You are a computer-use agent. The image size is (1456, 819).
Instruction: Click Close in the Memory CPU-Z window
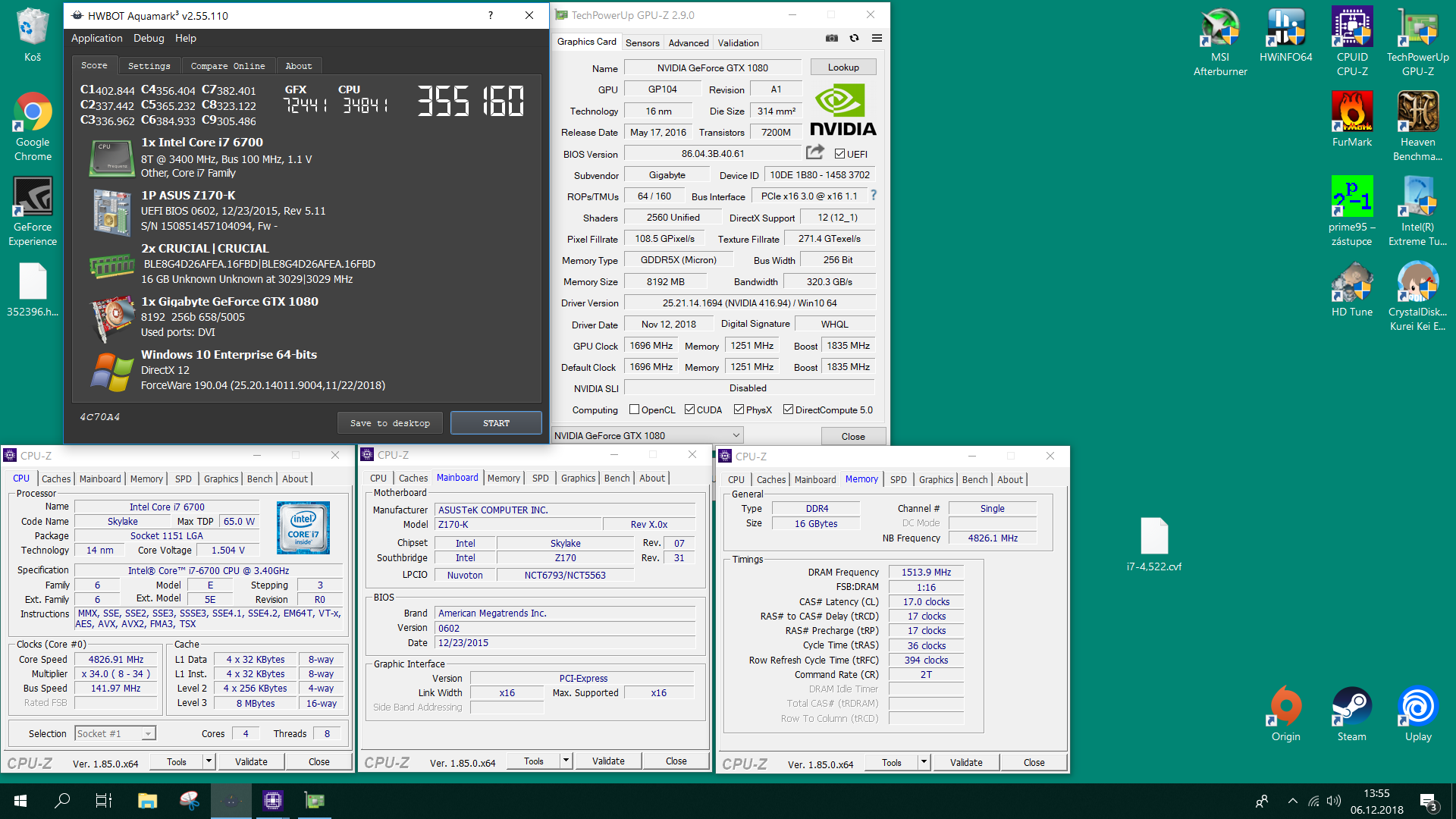click(x=1034, y=762)
